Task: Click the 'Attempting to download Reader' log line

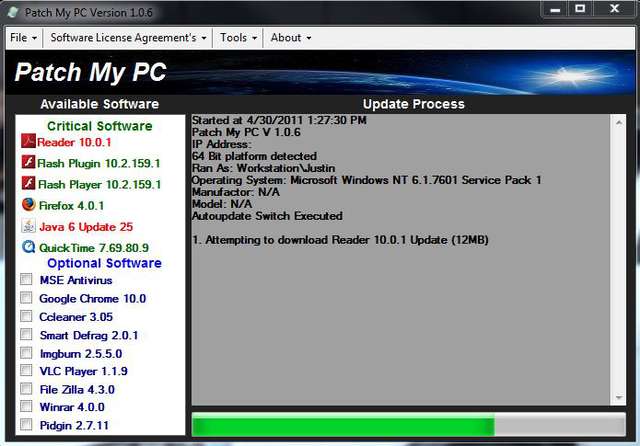Action: [340, 240]
